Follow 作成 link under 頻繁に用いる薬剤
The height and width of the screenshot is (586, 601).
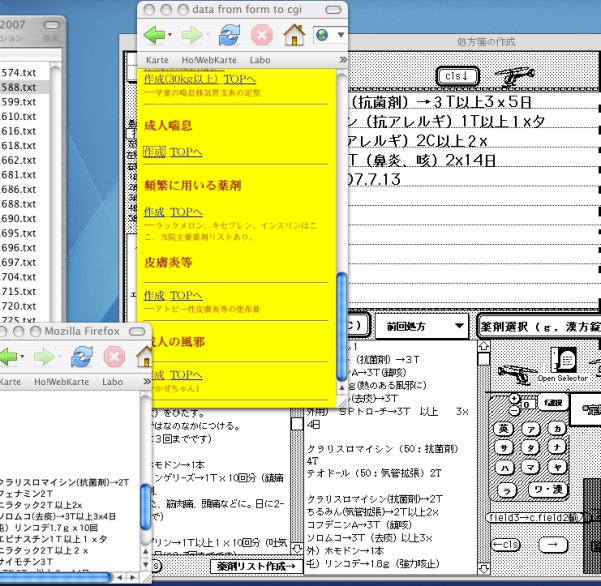click(x=154, y=212)
